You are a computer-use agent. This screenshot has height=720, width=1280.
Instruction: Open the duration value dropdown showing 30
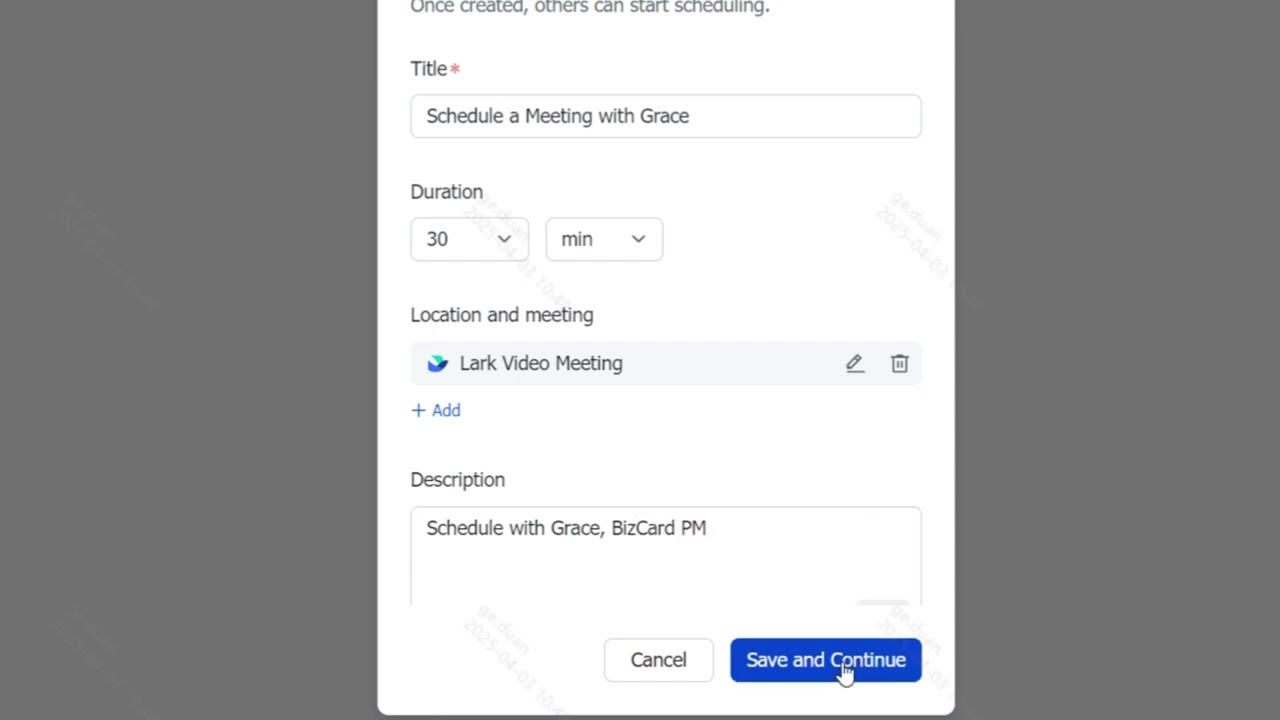coord(468,239)
